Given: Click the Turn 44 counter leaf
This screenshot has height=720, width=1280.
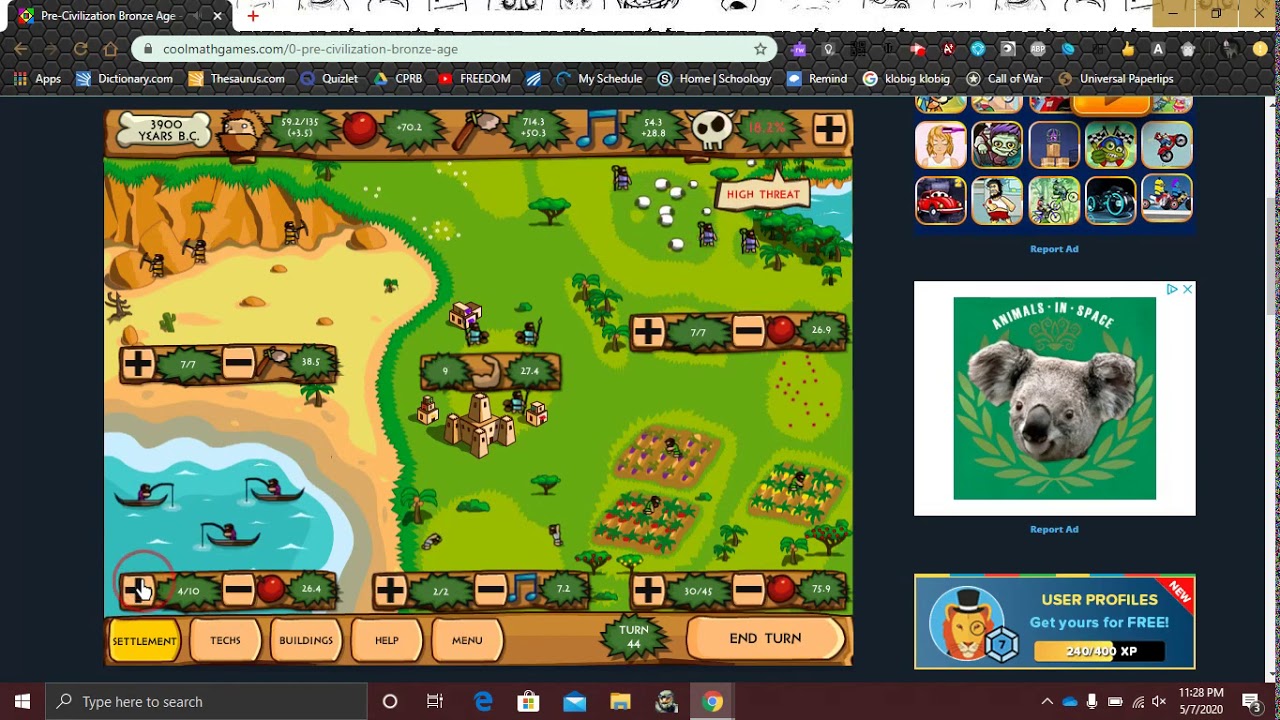Looking at the screenshot, I should pyautogui.click(x=633, y=637).
